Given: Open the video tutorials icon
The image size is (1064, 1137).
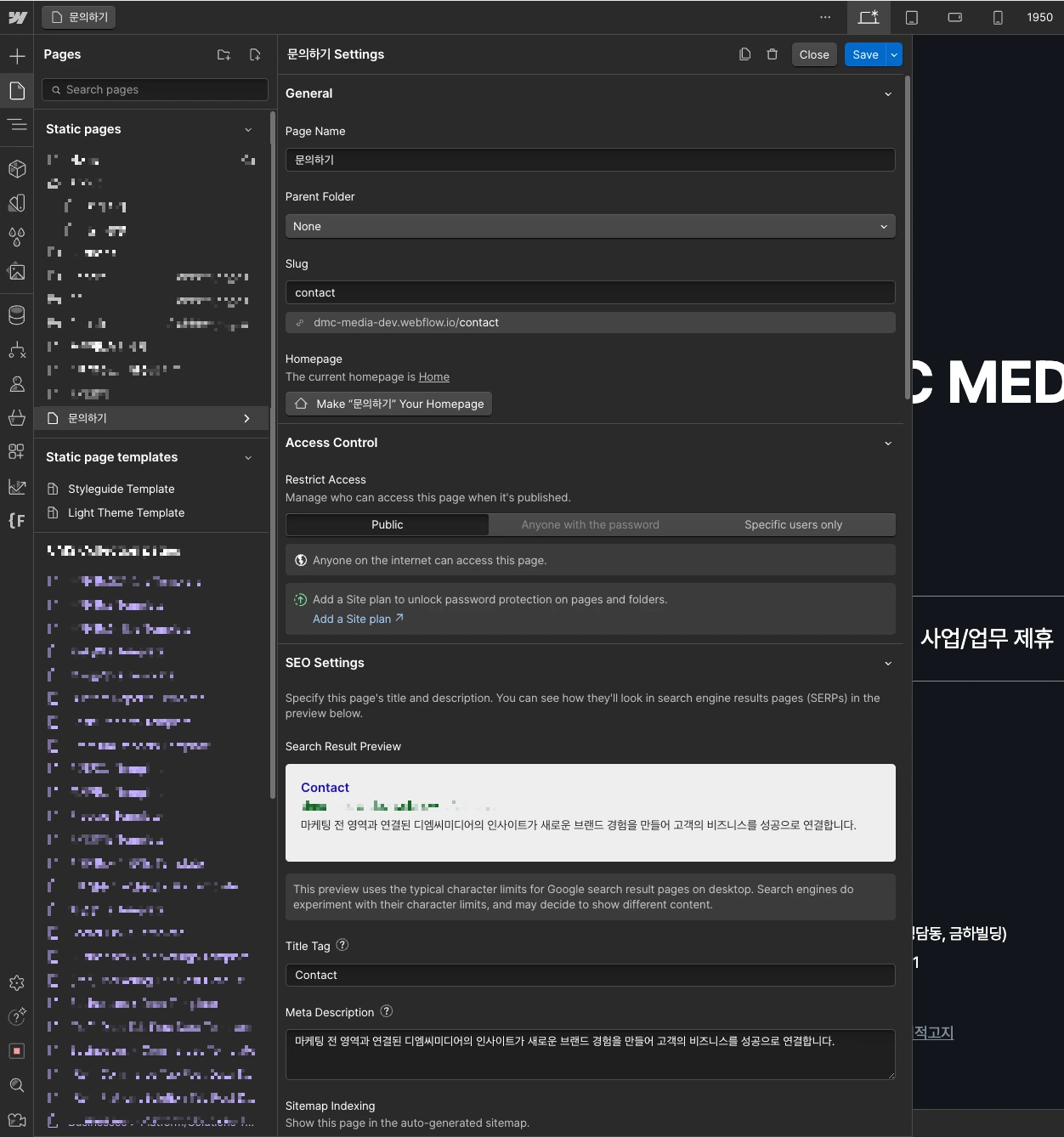Looking at the screenshot, I should (x=17, y=1120).
